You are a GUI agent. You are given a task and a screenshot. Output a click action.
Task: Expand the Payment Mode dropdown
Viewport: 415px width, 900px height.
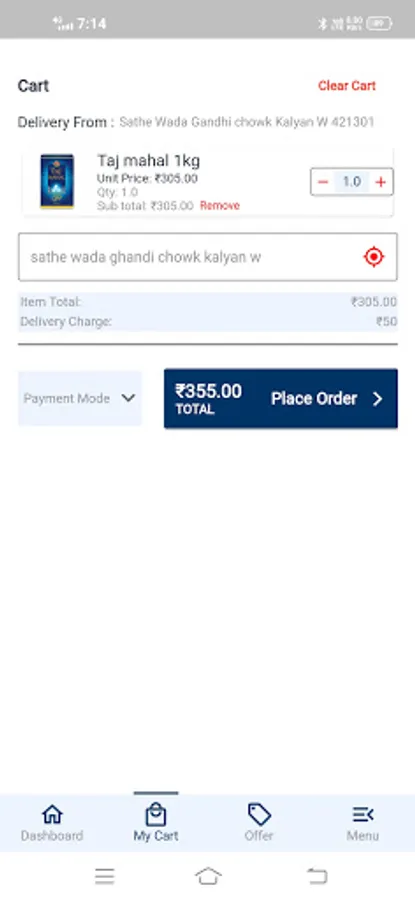click(80, 398)
